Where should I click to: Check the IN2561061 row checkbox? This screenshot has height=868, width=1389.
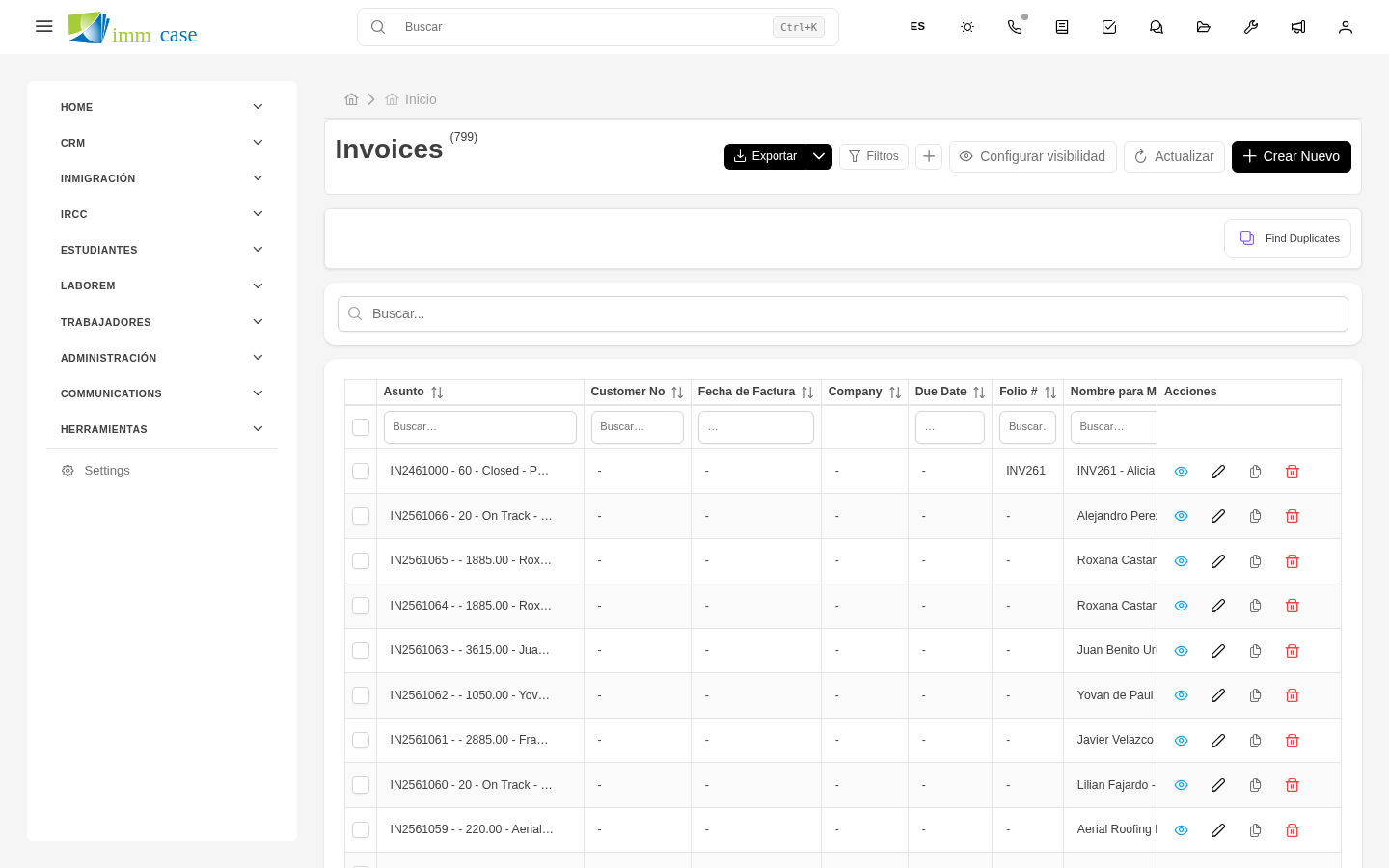[361, 741]
